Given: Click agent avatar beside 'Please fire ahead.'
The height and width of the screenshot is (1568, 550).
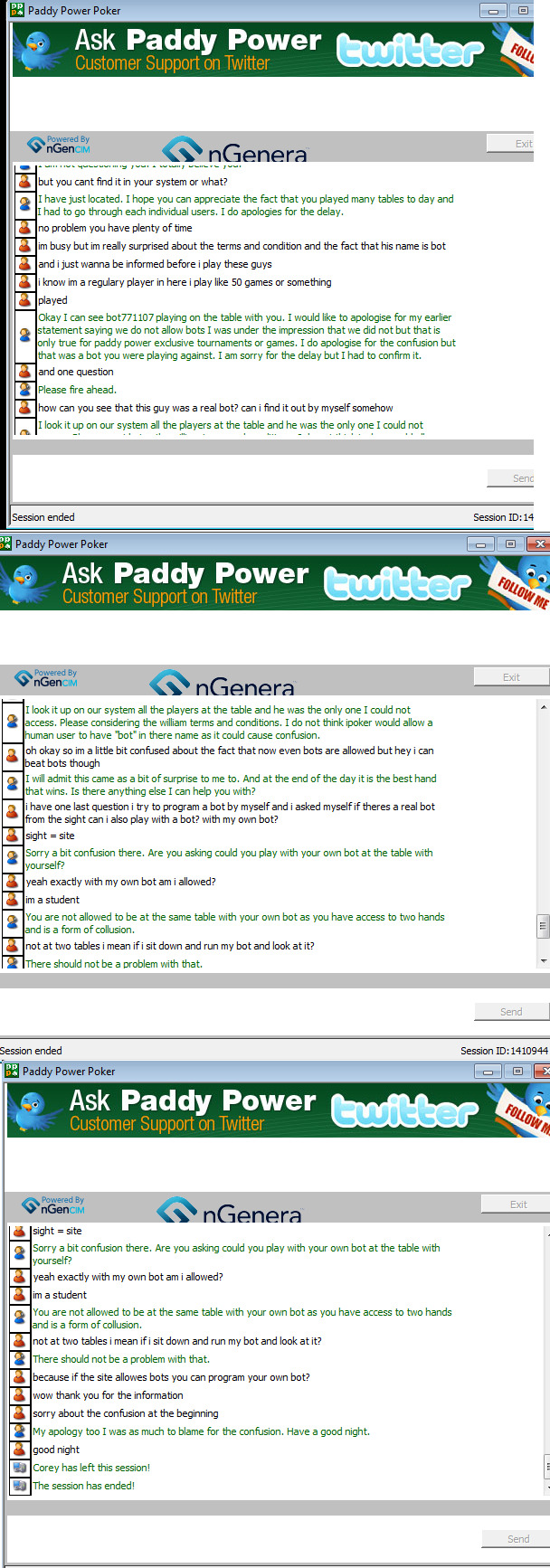Looking at the screenshot, I should point(25,390).
